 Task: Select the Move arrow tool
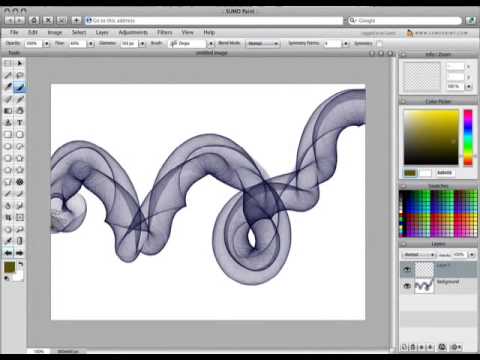pyautogui.click(x=19, y=63)
